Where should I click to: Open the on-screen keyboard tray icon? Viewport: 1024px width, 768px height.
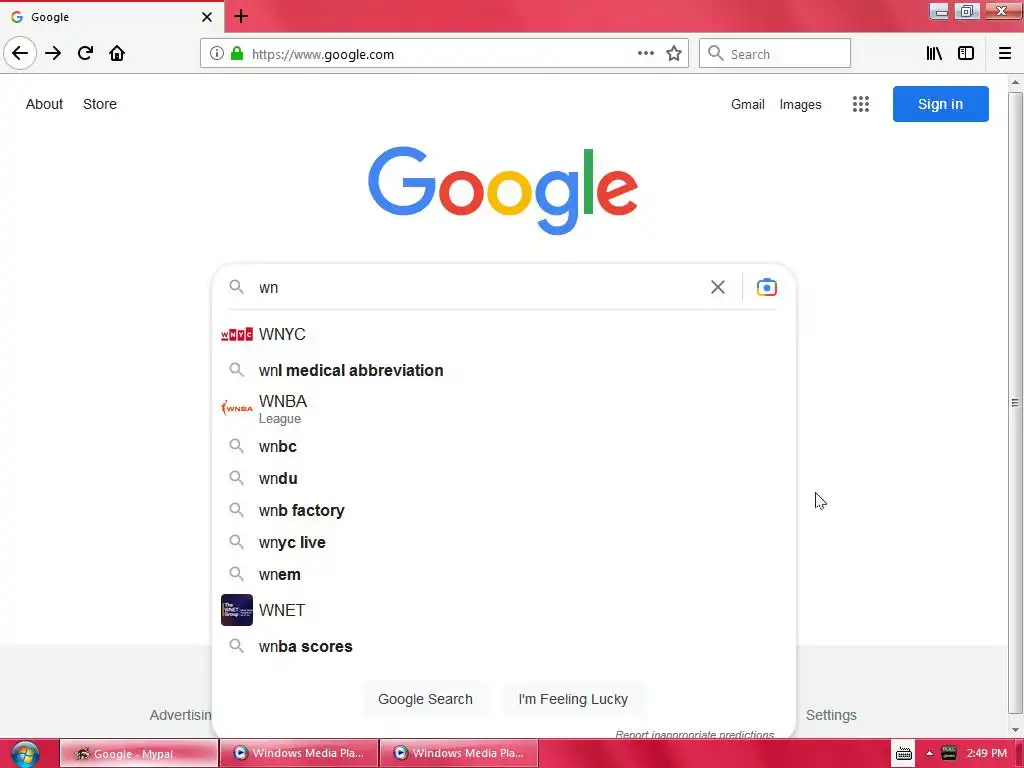(904, 754)
